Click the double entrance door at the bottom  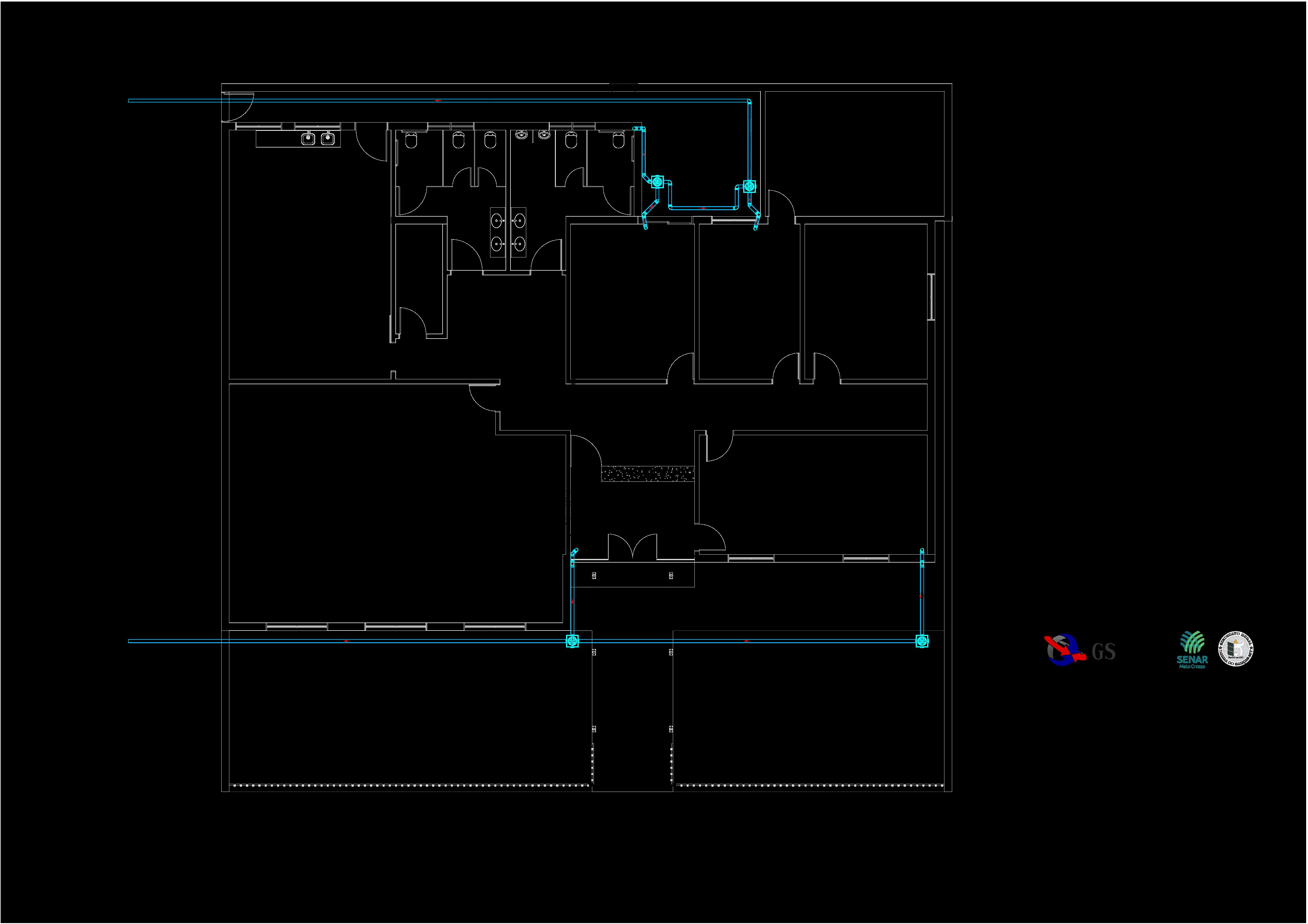[x=632, y=547]
